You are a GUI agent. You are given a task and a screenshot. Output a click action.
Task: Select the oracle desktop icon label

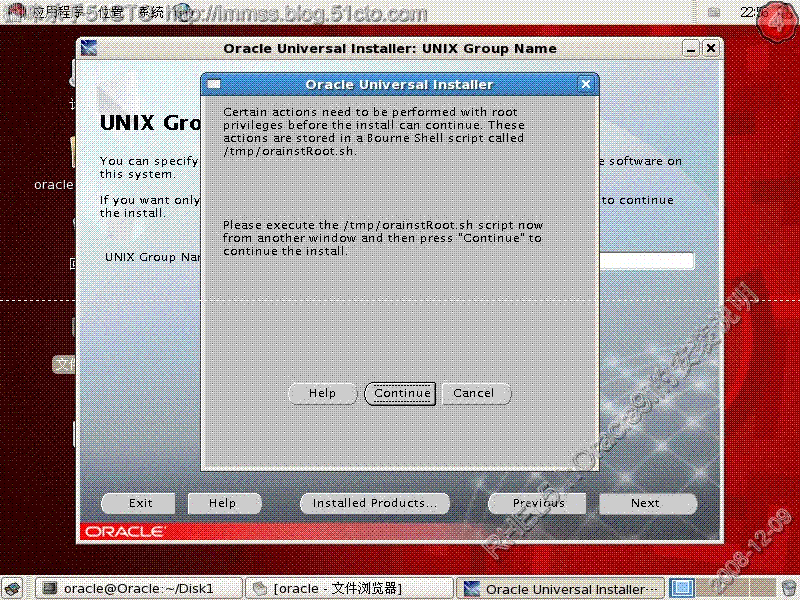(54, 185)
